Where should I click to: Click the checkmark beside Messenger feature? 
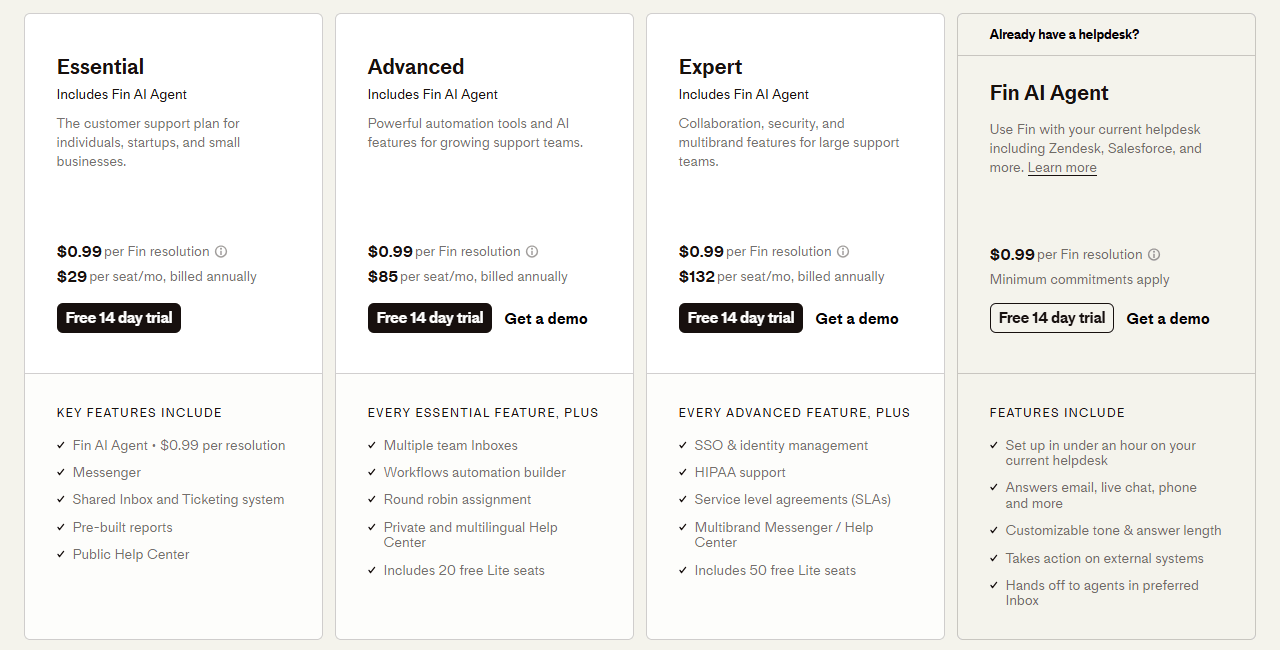coord(60,472)
